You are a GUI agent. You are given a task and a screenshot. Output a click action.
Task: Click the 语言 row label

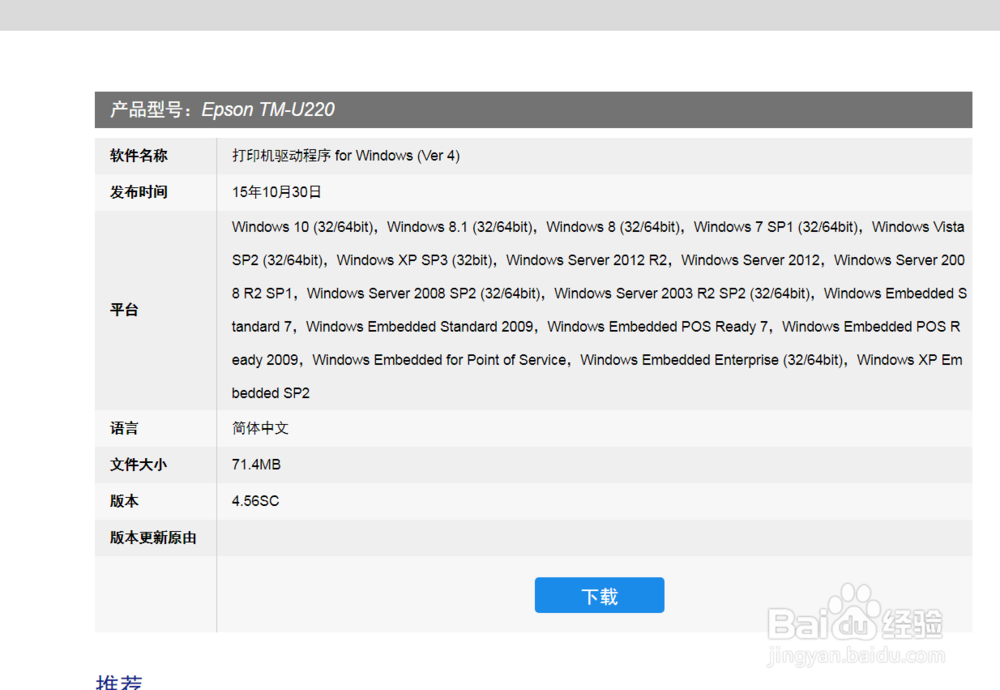[124, 428]
